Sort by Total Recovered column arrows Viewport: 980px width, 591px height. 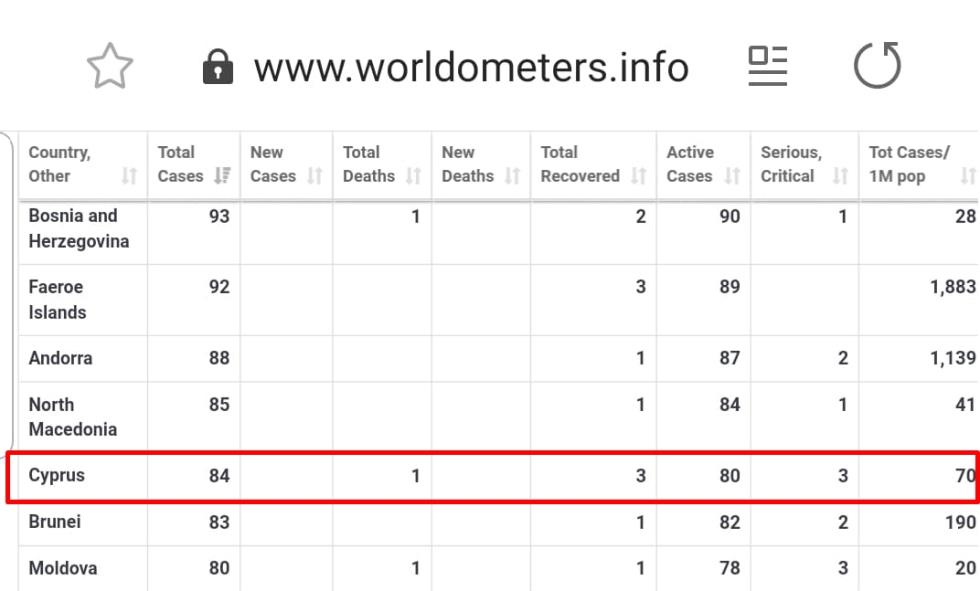point(638,176)
